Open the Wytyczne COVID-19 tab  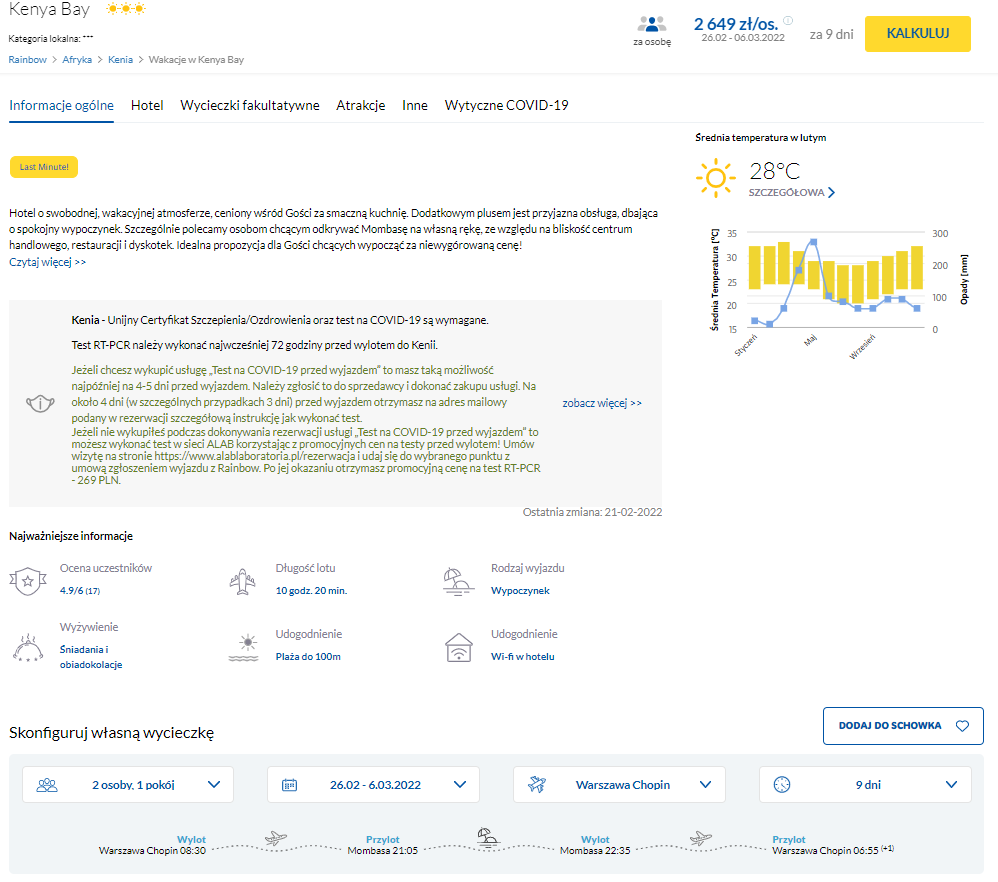coord(506,105)
